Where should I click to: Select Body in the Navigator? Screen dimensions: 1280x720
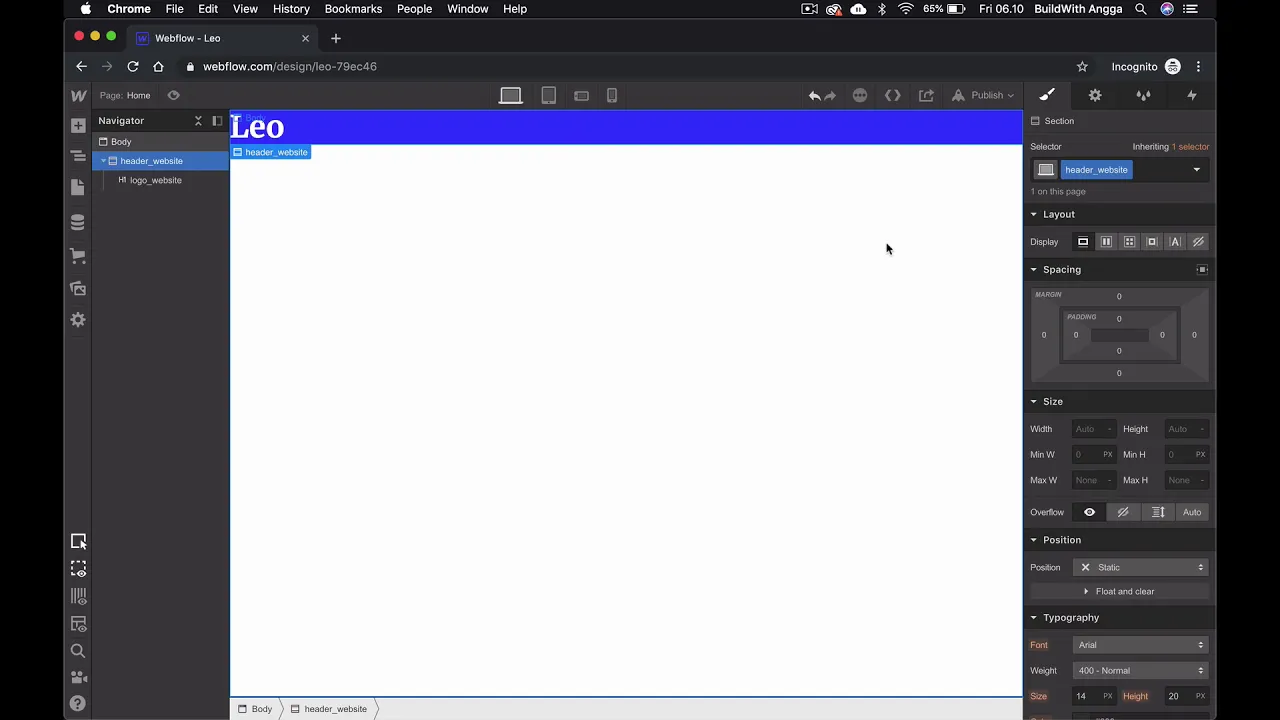tap(121, 142)
